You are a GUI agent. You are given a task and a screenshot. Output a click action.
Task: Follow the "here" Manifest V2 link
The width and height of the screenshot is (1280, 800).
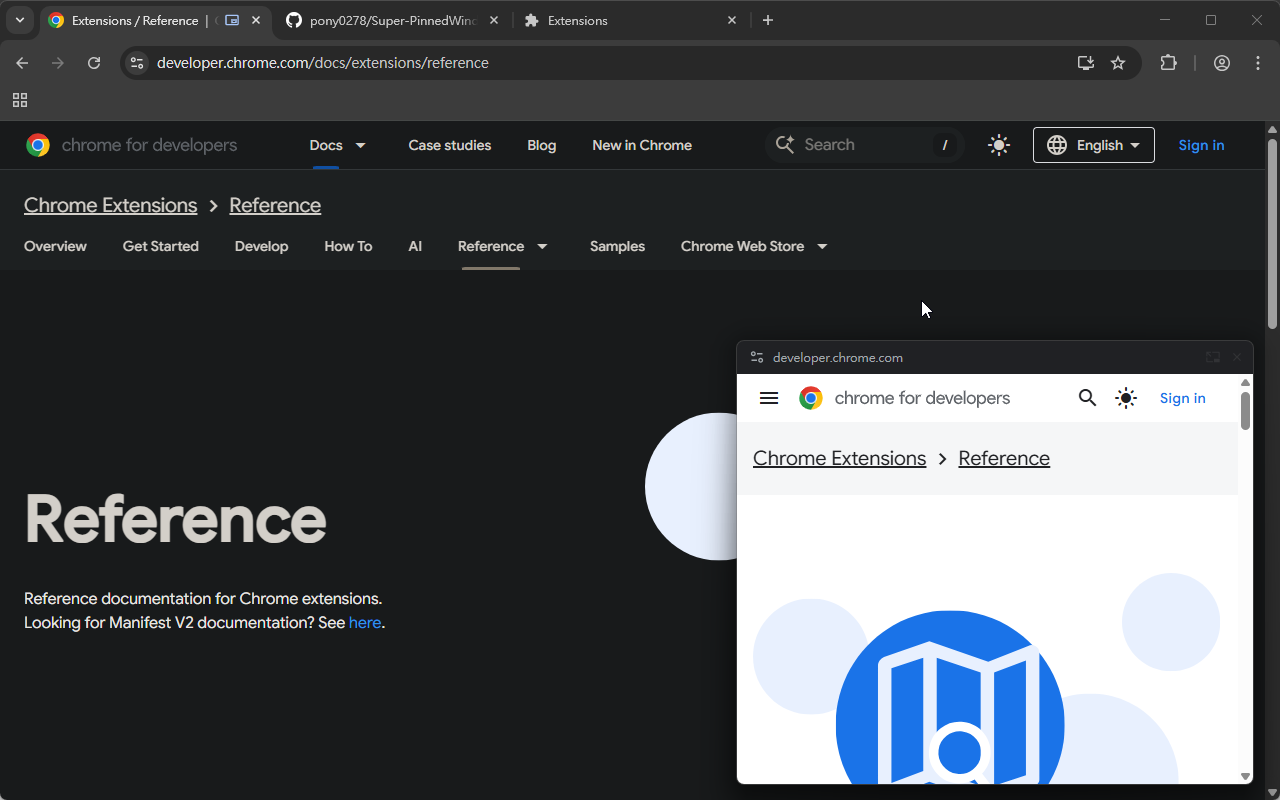point(365,623)
